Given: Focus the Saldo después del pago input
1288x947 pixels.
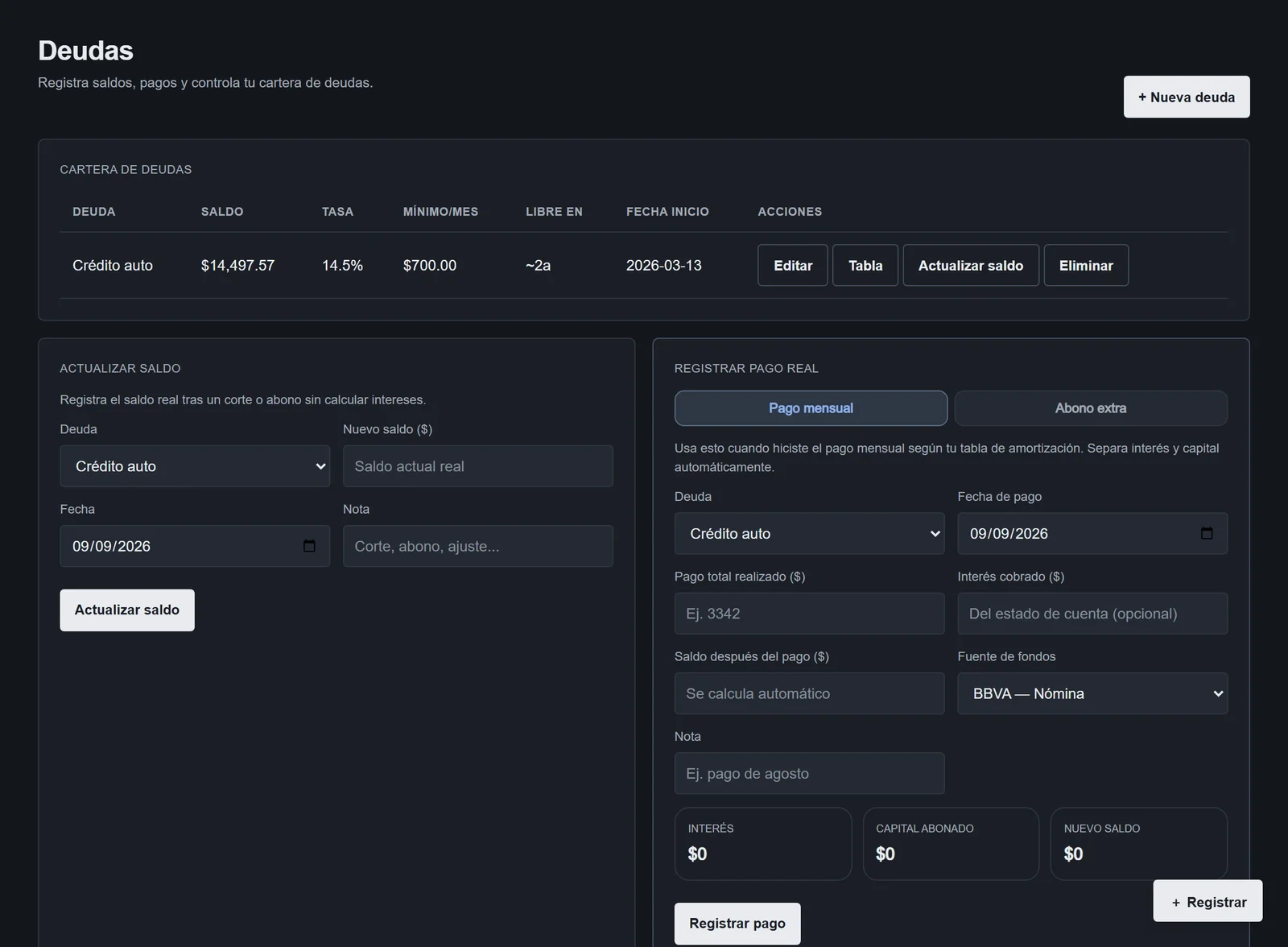Looking at the screenshot, I should [809, 693].
